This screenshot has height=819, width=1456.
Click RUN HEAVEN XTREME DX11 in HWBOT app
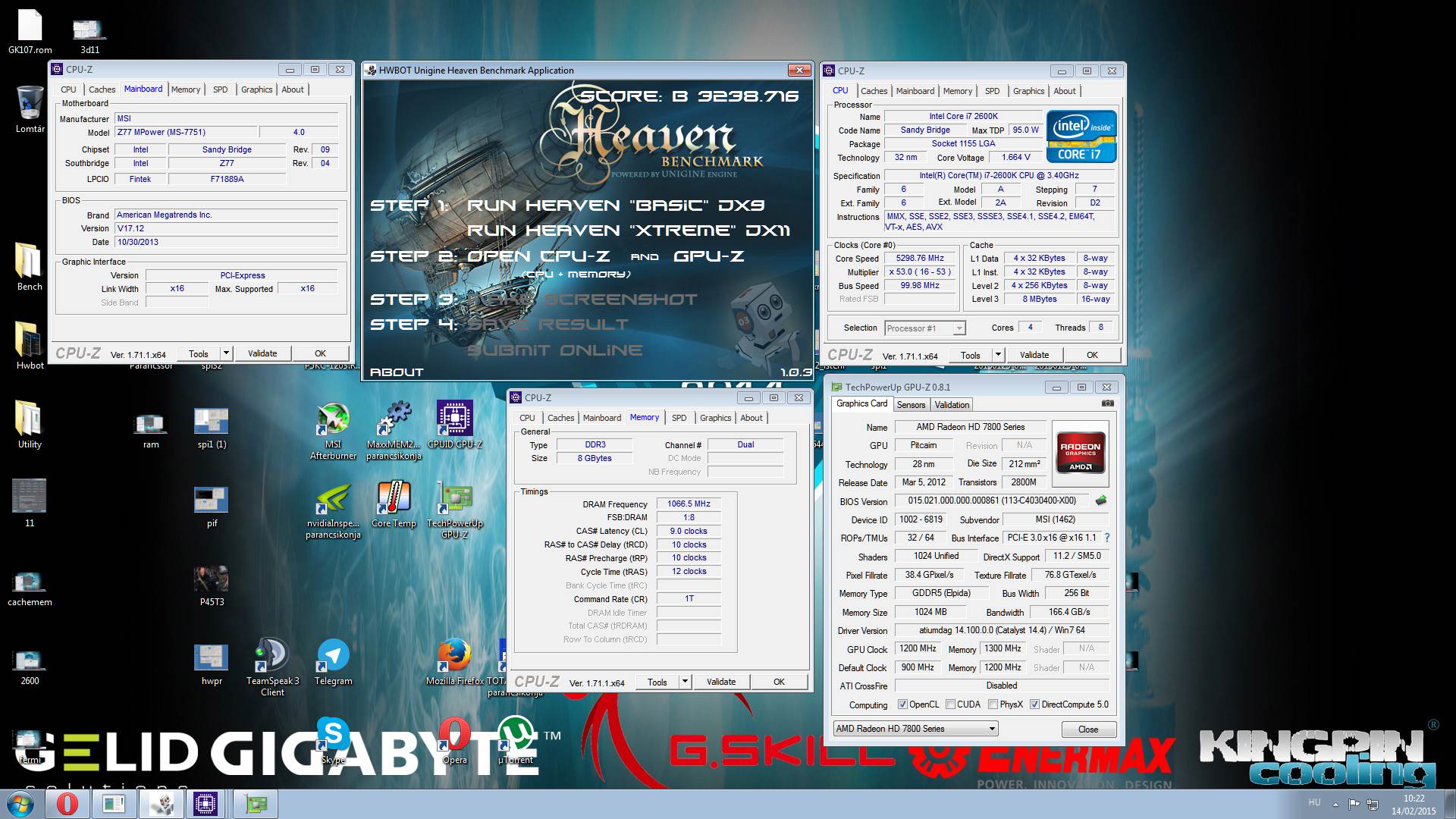pyautogui.click(x=629, y=231)
